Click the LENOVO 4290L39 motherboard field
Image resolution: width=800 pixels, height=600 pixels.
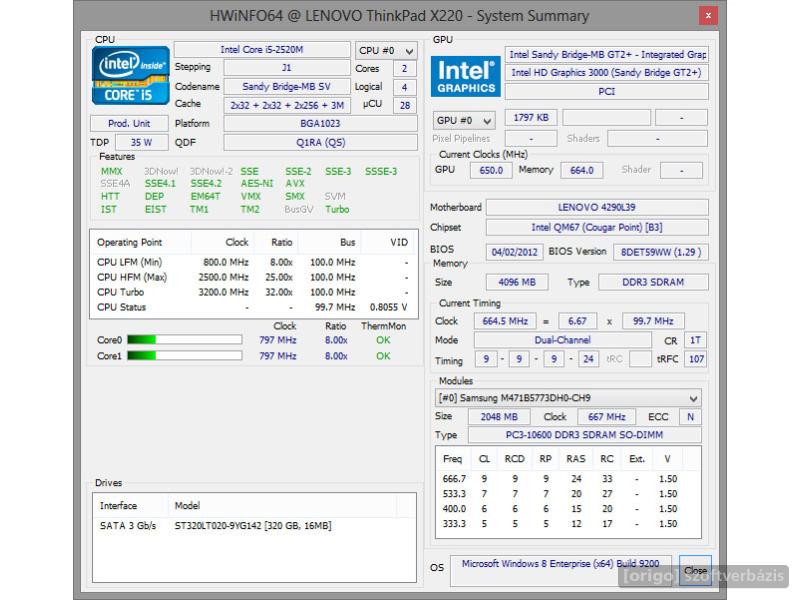pos(597,207)
